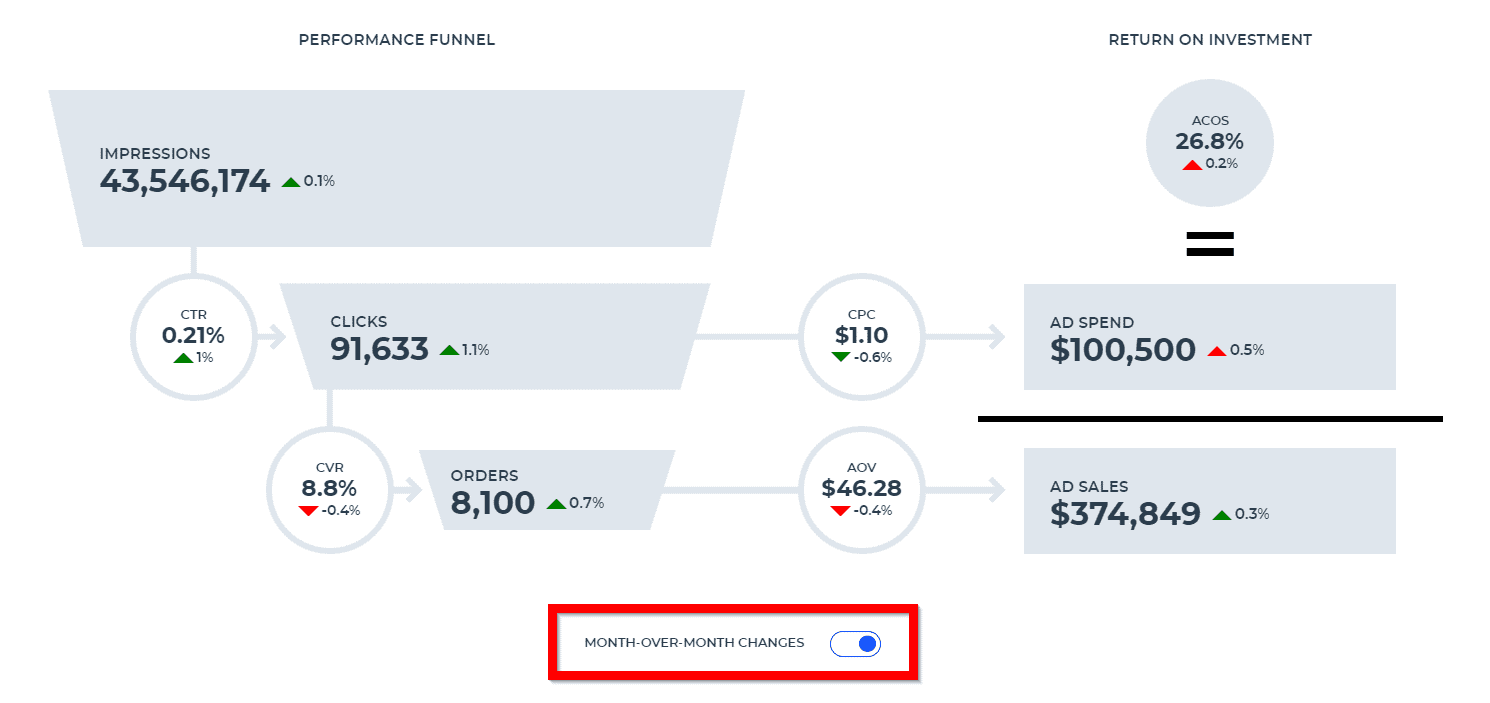Click the red down arrow under AOV
Screen dimensions: 1490x703
pyautogui.click(x=841, y=510)
